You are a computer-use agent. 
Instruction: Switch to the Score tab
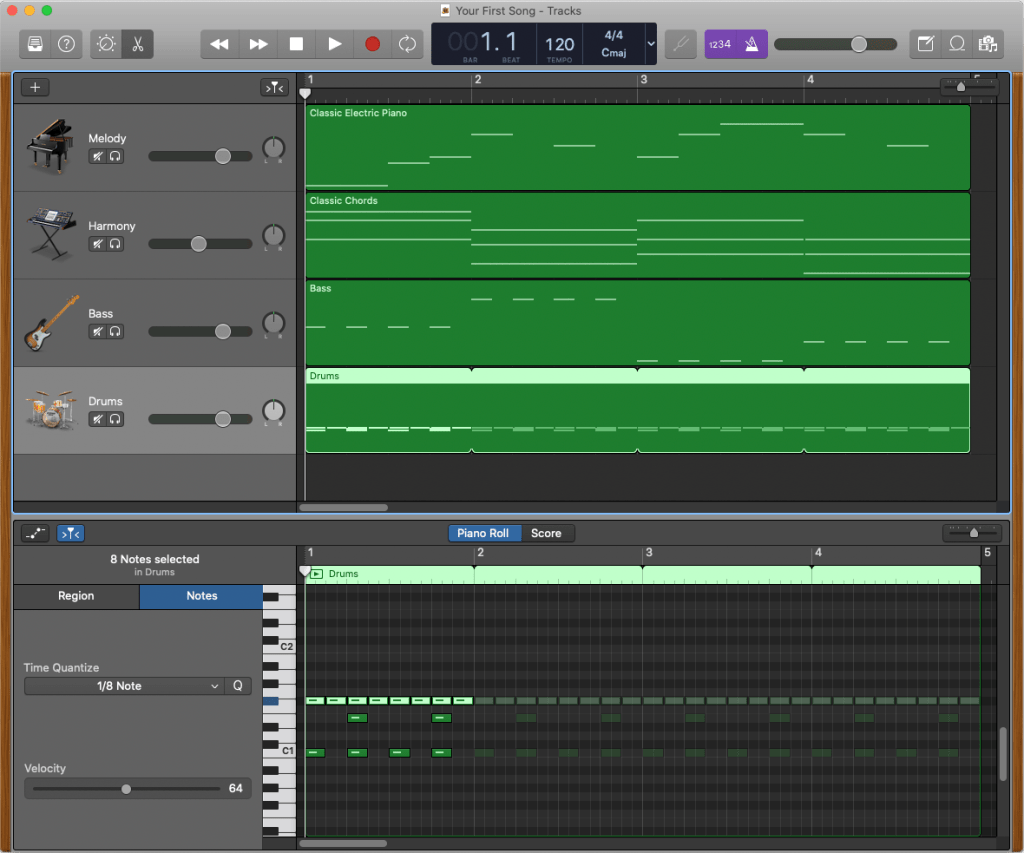(x=546, y=533)
